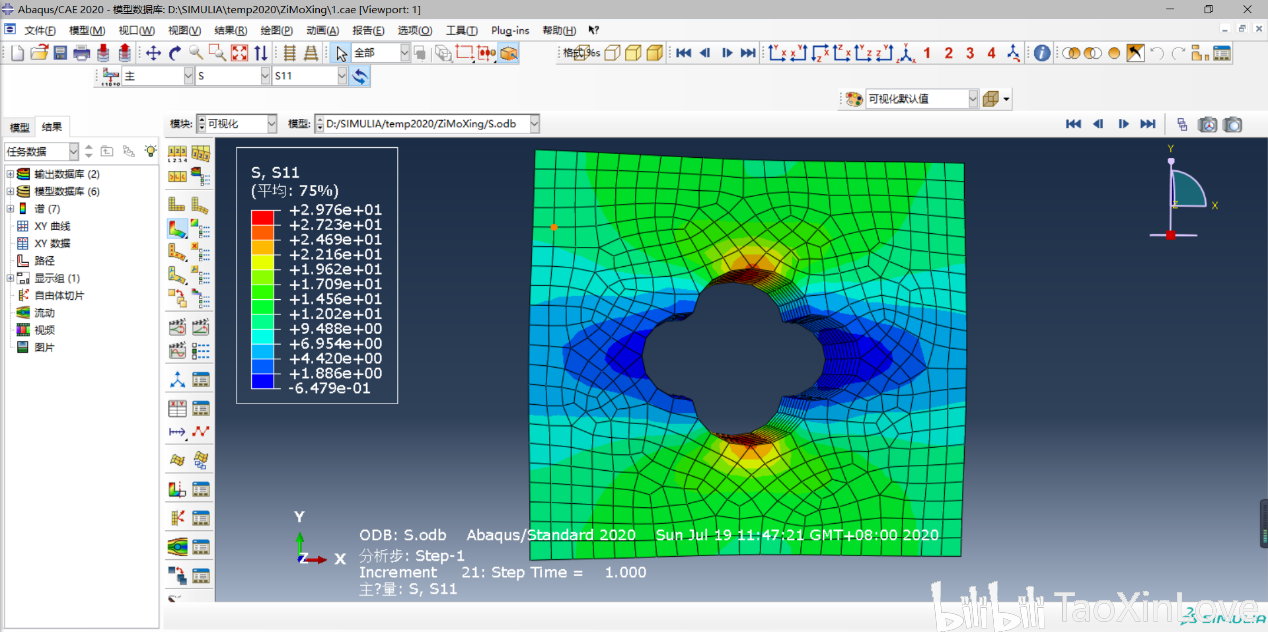Click the Auto-fit view icon
The height and width of the screenshot is (632, 1268).
point(240,53)
